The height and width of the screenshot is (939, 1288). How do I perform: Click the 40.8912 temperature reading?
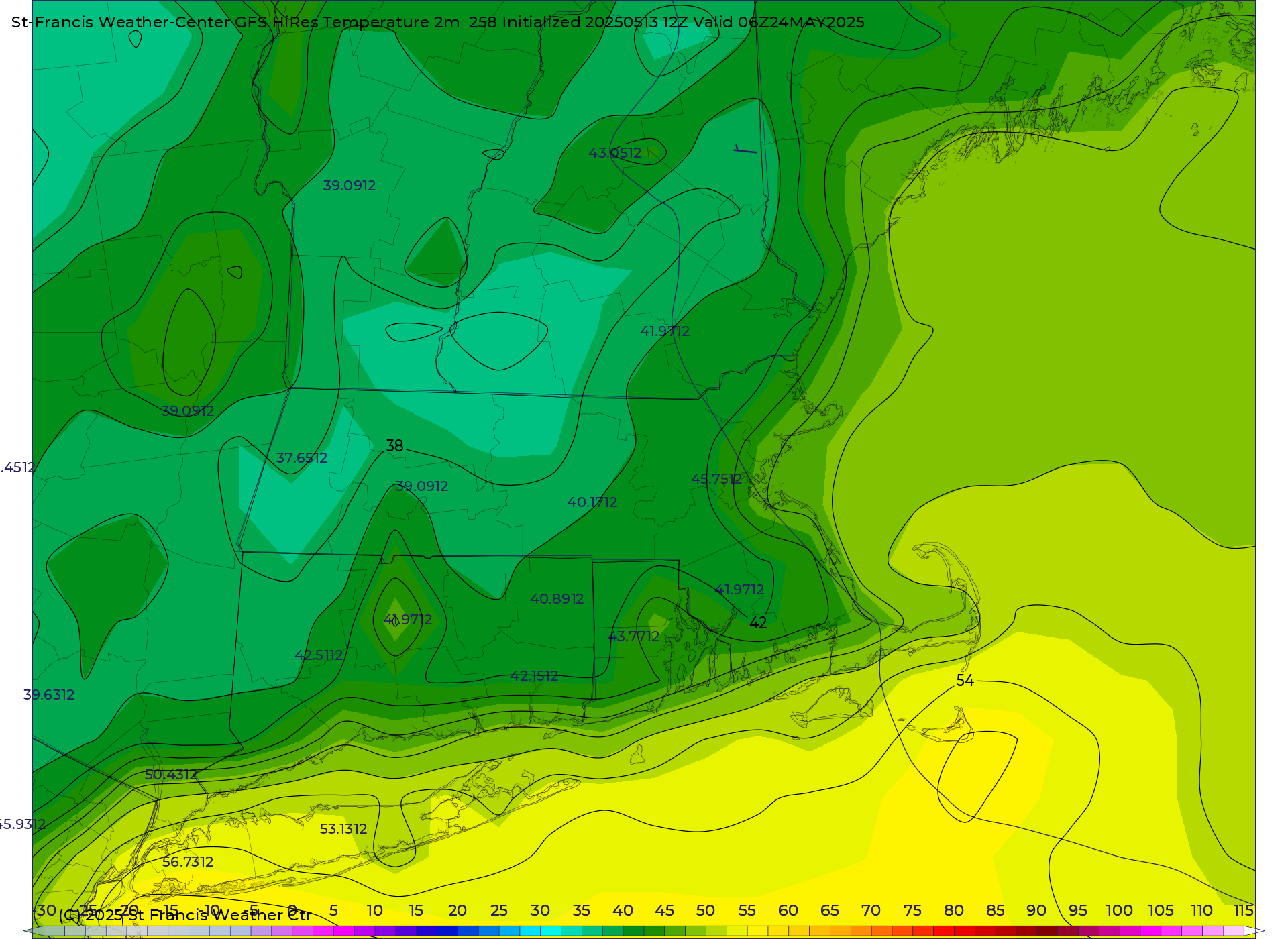pyautogui.click(x=557, y=599)
